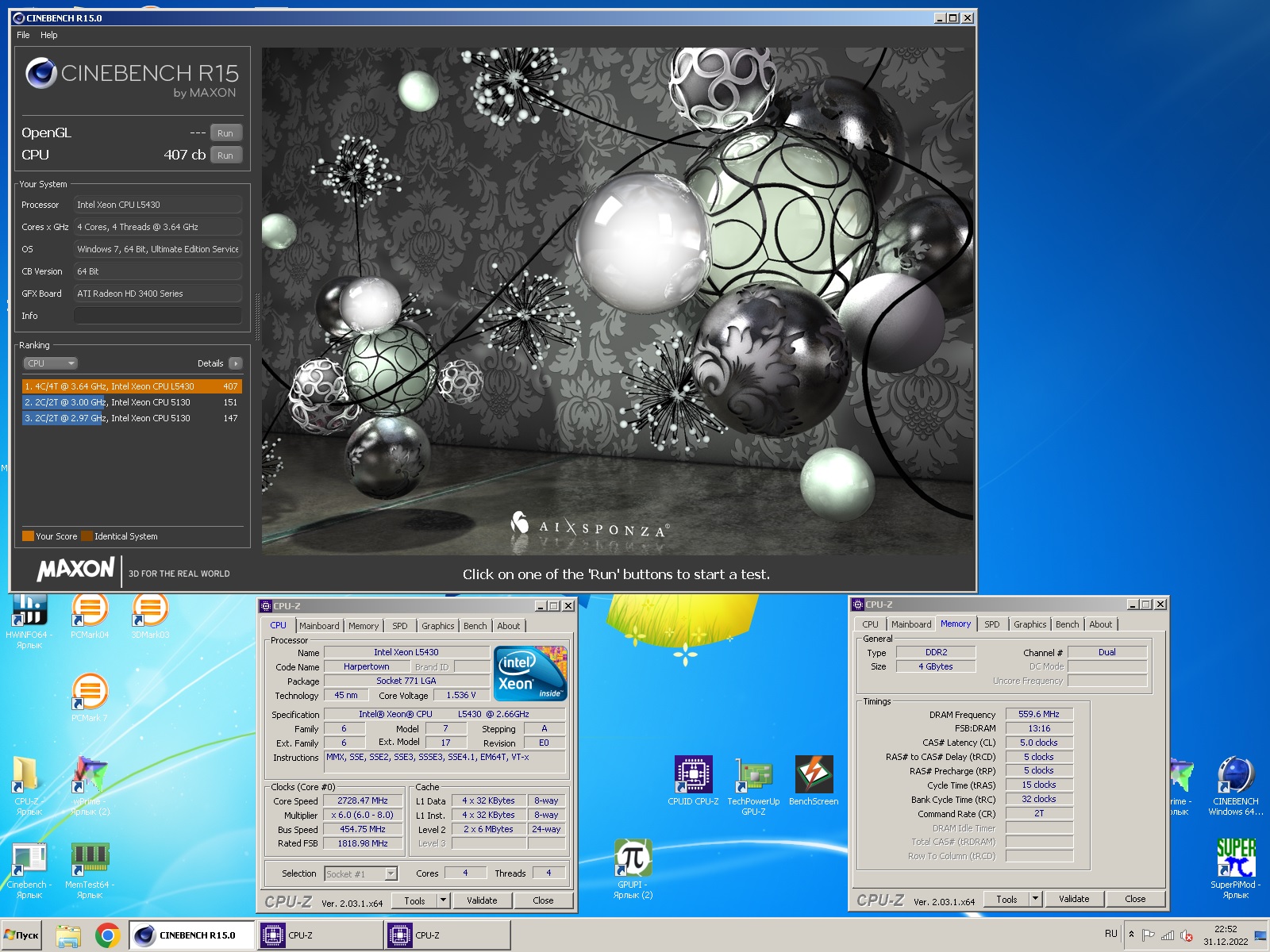This screenshot has height=952, width=1270.
Task: Open Mainboard tab in right CPU-Z
Action: tap(911, 624)
